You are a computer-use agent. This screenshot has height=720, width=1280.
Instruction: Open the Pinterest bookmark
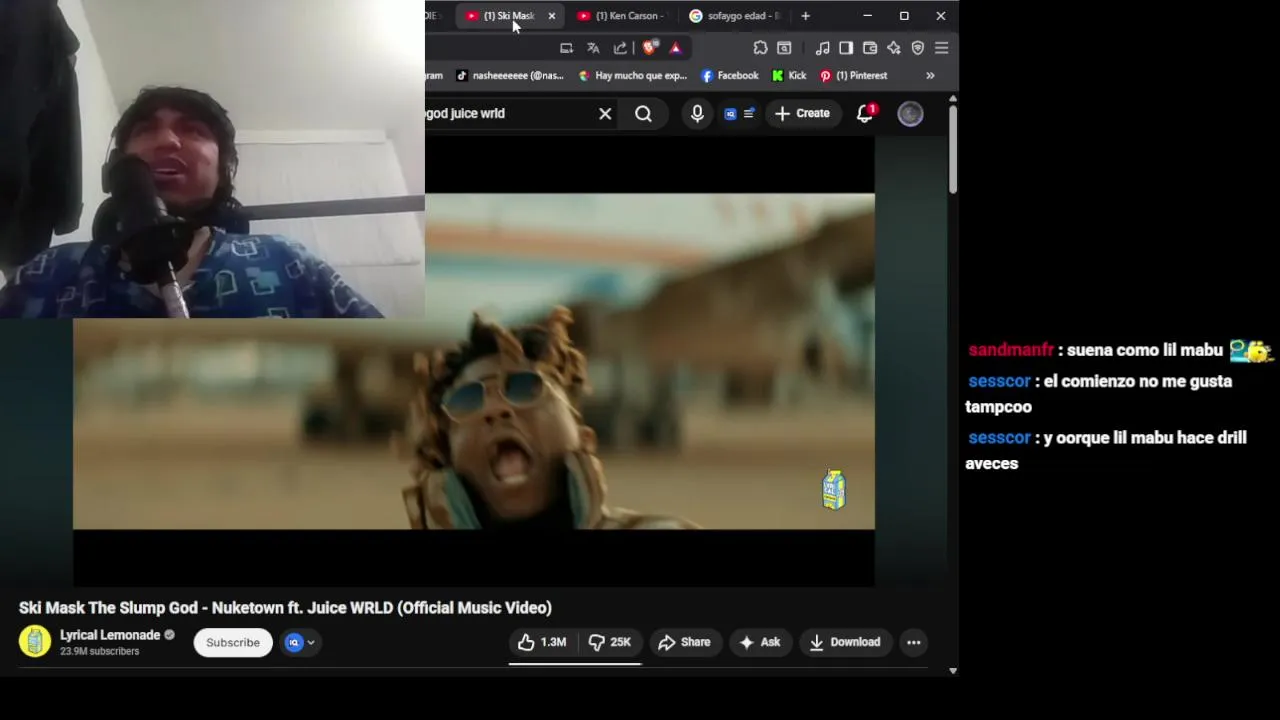(x=854, y=76)
